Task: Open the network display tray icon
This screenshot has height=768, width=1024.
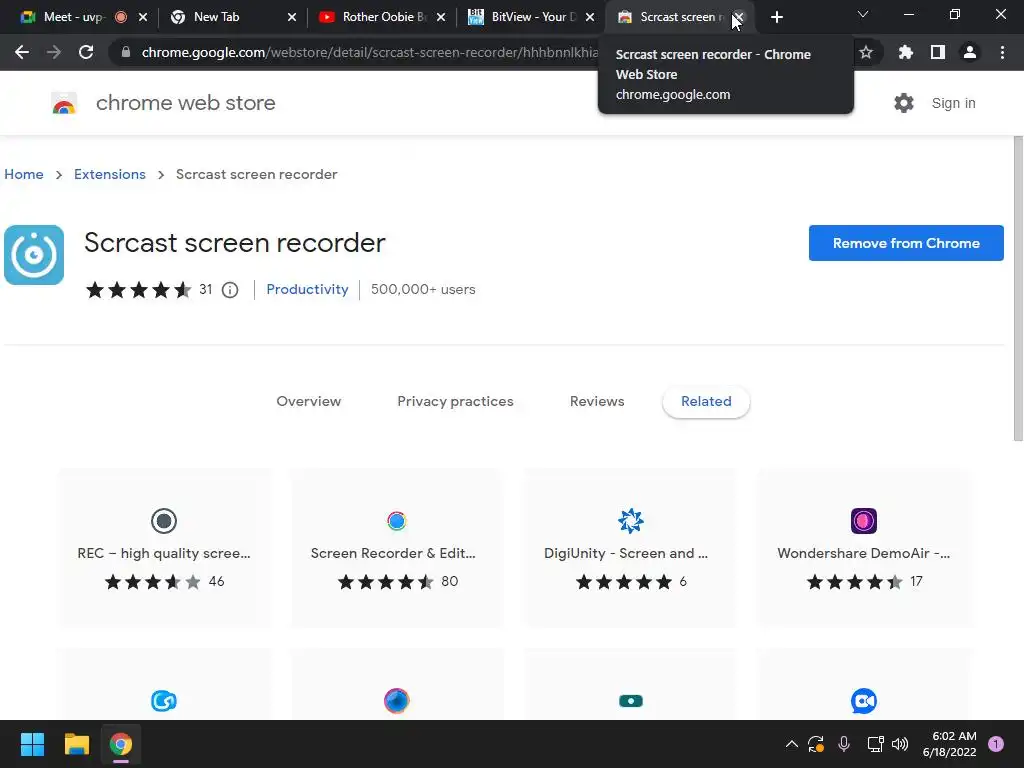Action: tap(875, 744)
